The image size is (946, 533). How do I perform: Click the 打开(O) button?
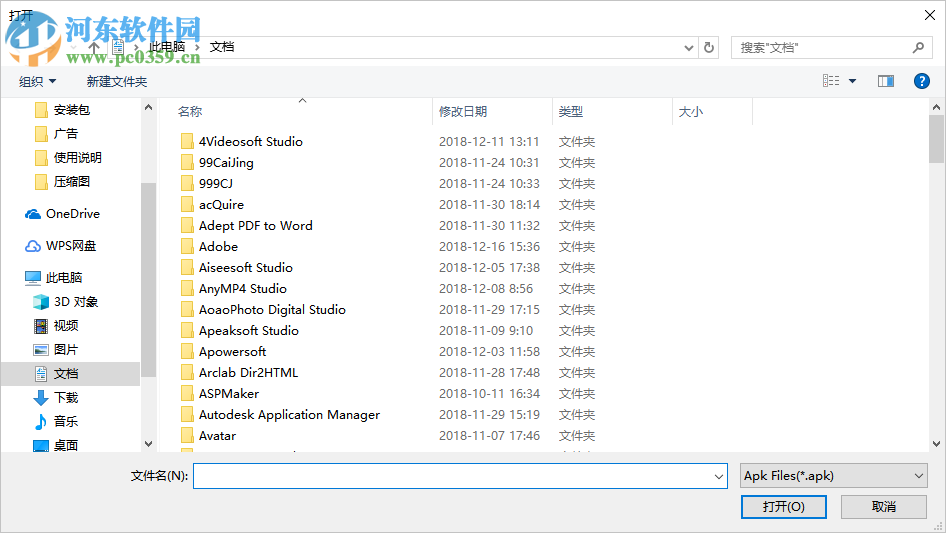pos(784,506)
